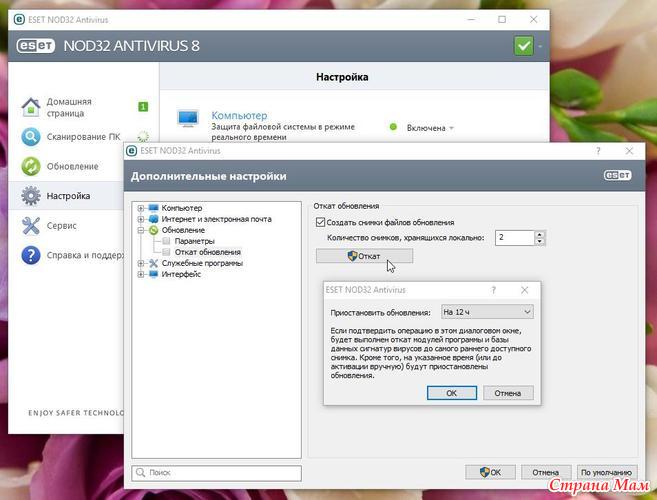The image size is (657, 500).
Task: Click the green protection status checkmark icon
Action: coord(523,46)
